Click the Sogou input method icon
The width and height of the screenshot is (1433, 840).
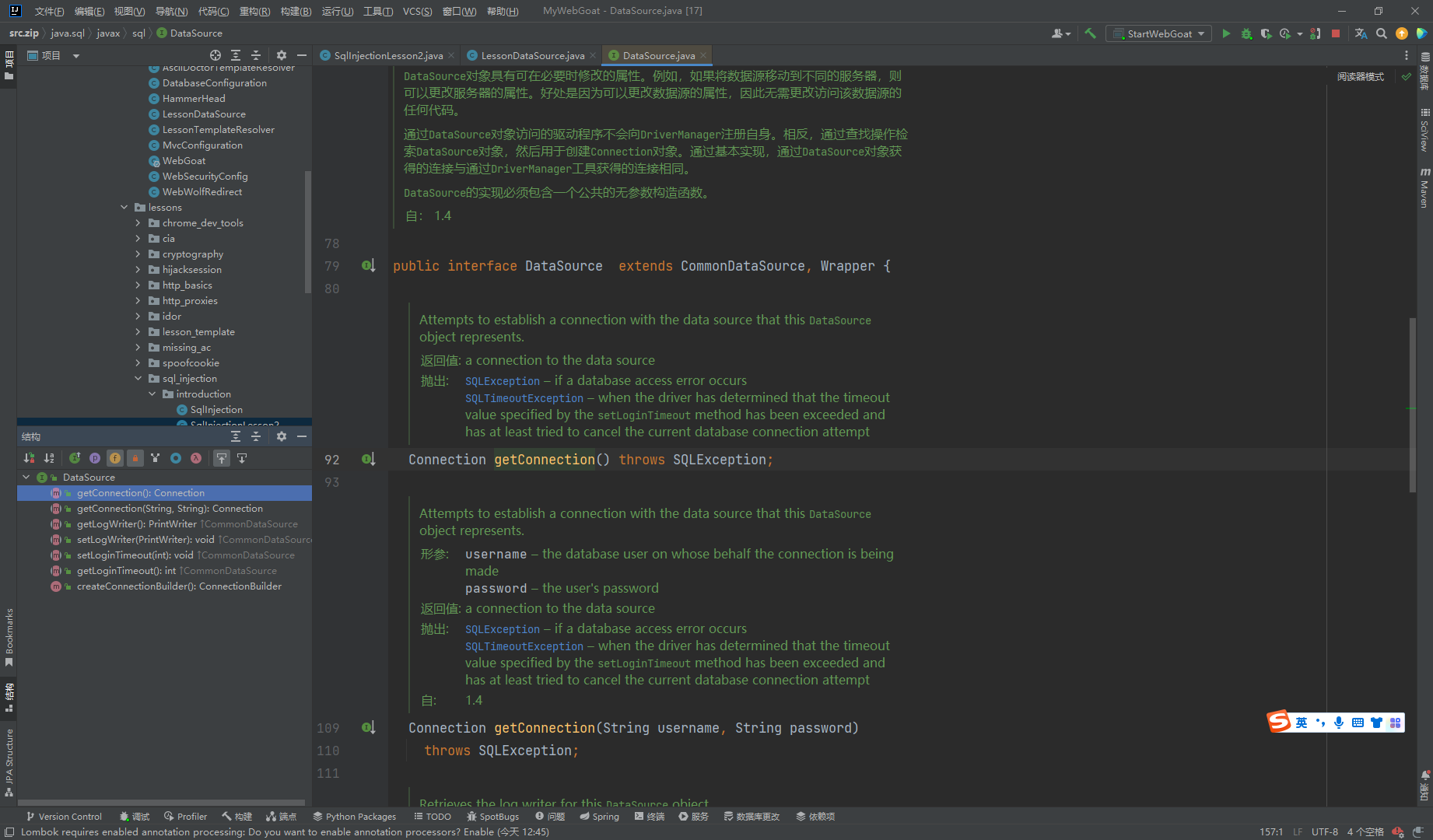(1279, 722)
